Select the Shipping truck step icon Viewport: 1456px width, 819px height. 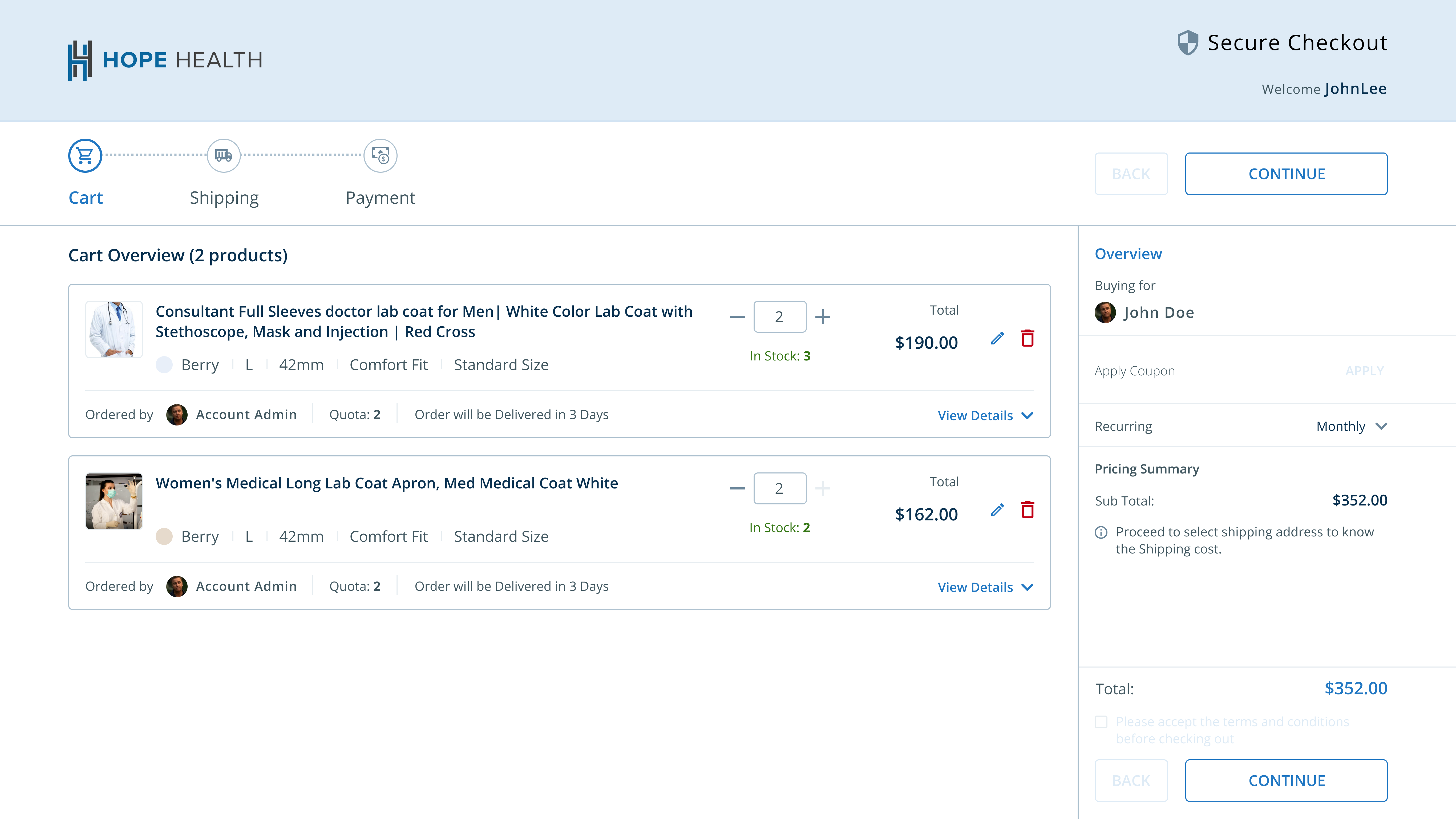(224, 155)
